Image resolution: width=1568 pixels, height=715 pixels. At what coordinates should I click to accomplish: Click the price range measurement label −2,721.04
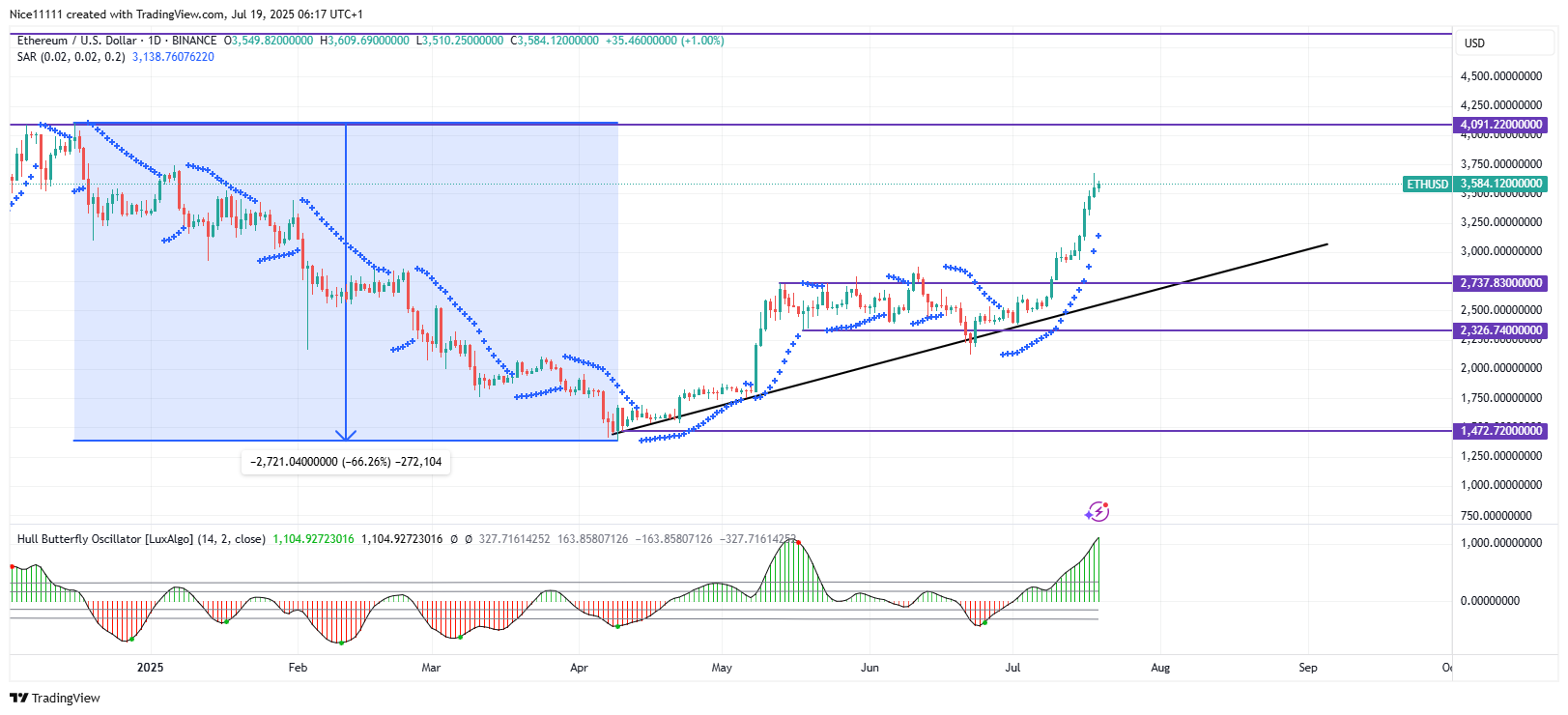click(345, 462)
